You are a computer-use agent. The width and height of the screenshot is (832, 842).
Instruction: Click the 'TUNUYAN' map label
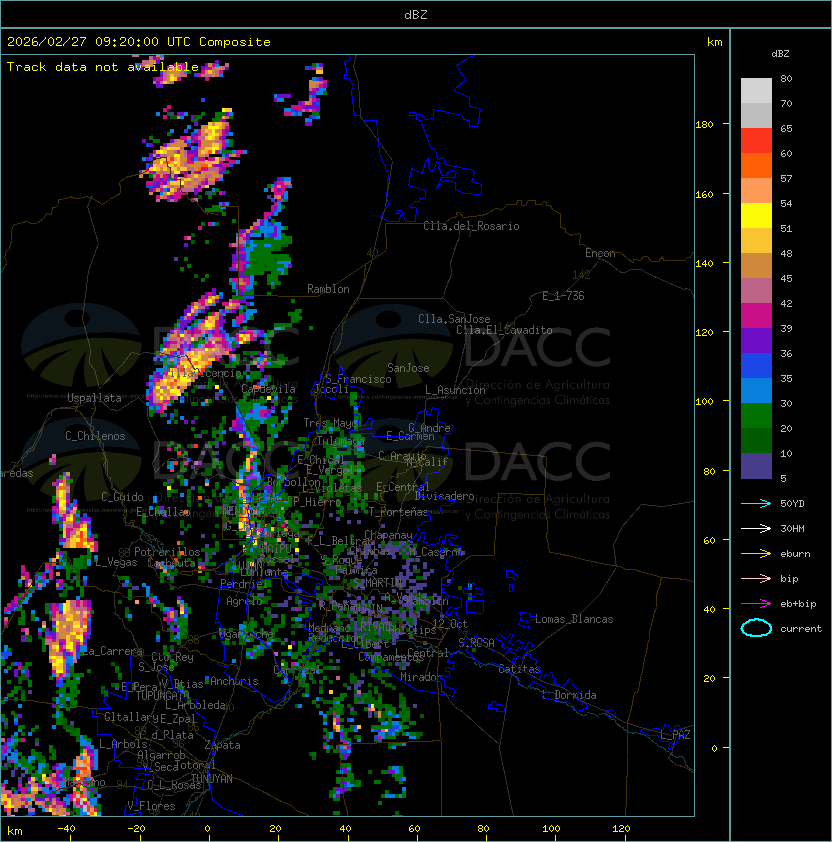(212, 779)
